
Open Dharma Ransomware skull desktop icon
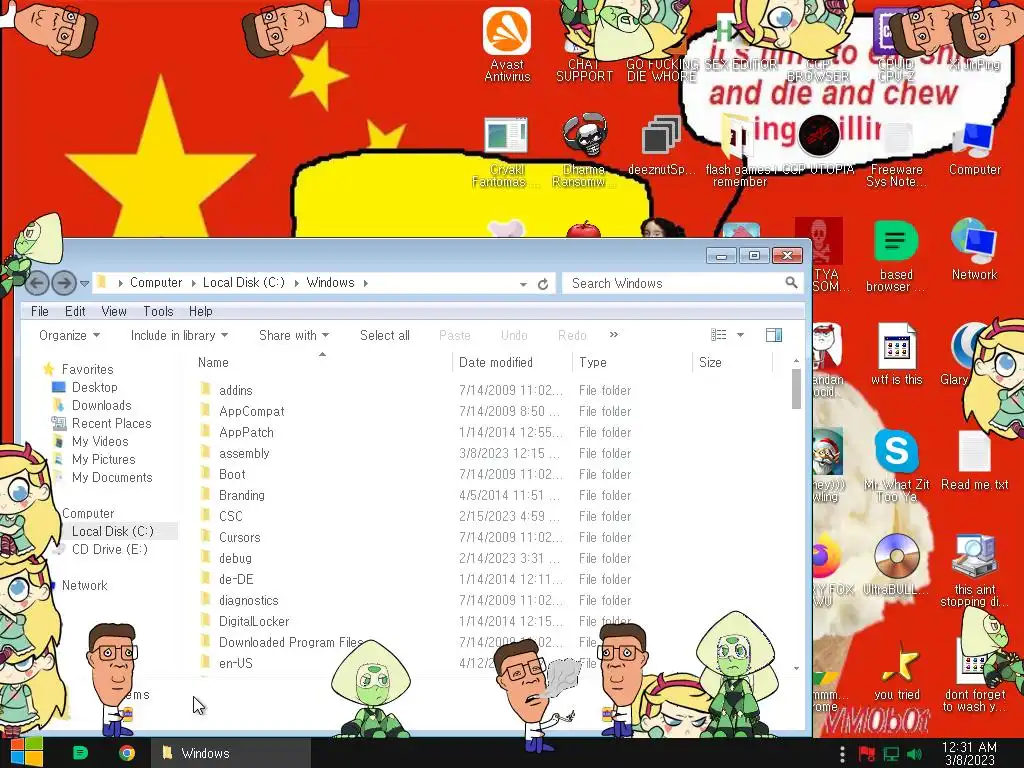(x=584, y=150)
